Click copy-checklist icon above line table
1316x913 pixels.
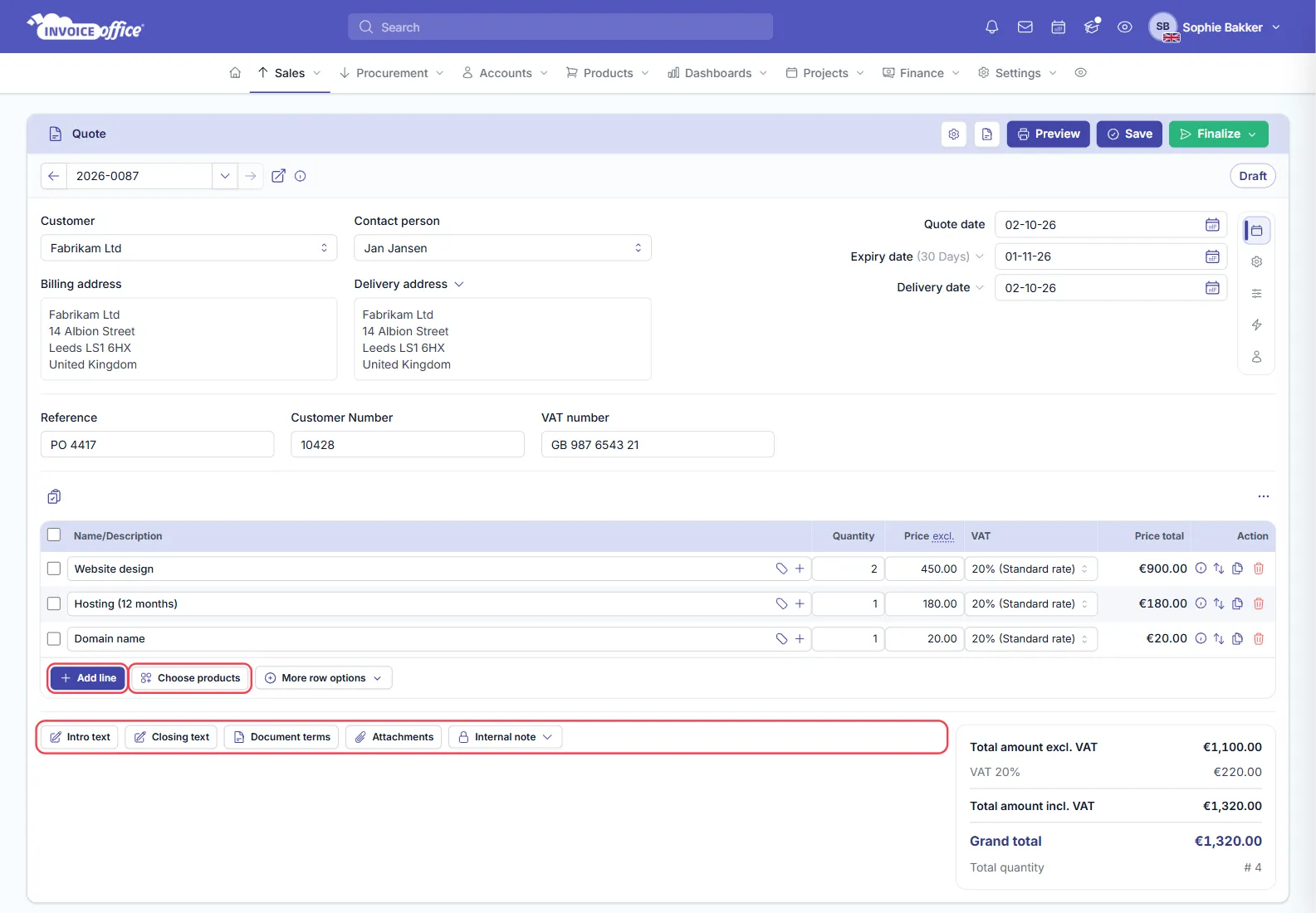pyautogui.click(x=54, y=496)
